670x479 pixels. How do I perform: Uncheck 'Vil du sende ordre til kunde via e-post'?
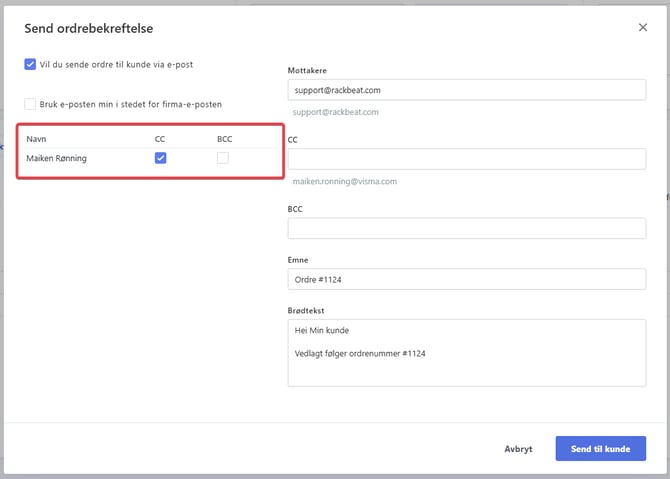tap(31, 64)
